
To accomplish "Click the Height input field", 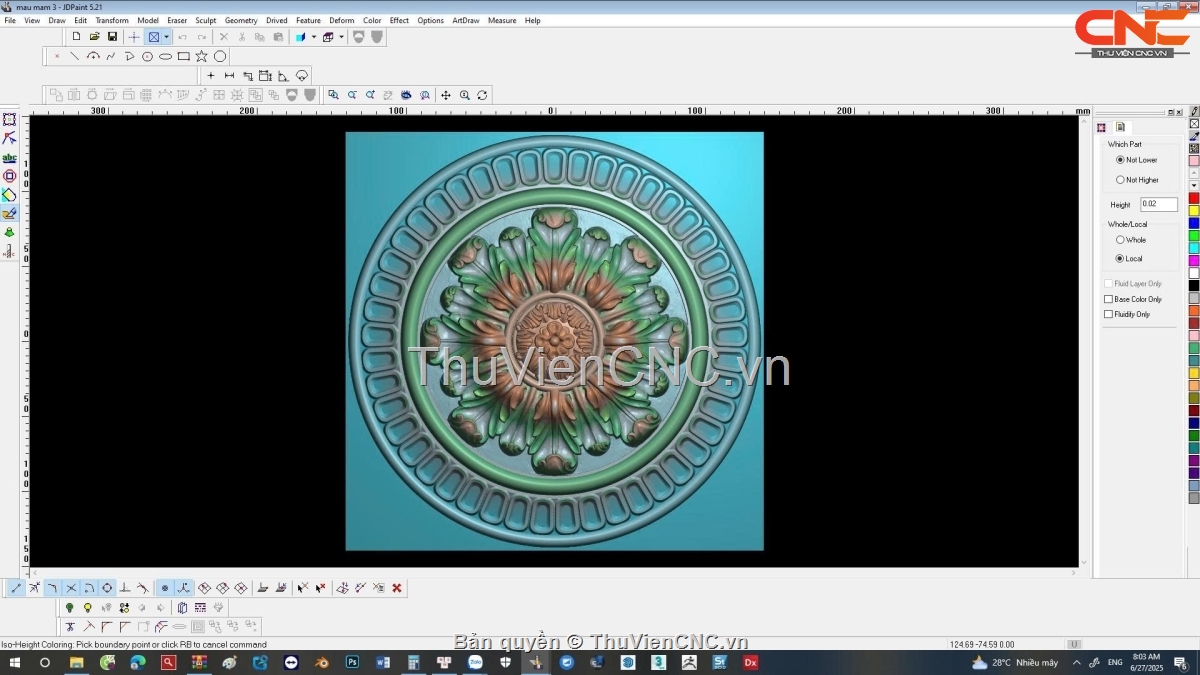I will click(x=1159, y=204).
